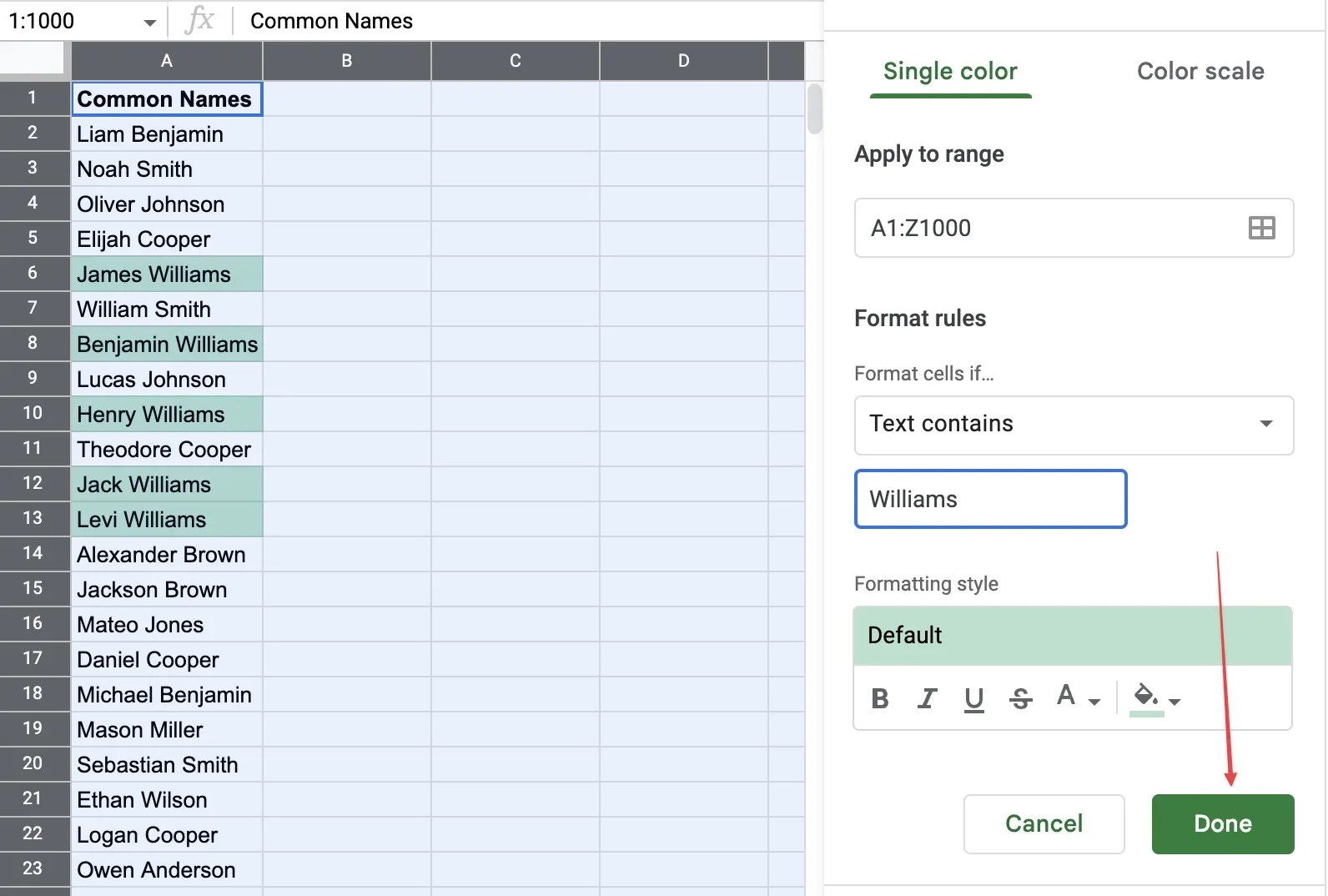Viewport: 1328px width, 896px height.
Task: Toggle italic formatting style
Action: [x=927, y=698]
